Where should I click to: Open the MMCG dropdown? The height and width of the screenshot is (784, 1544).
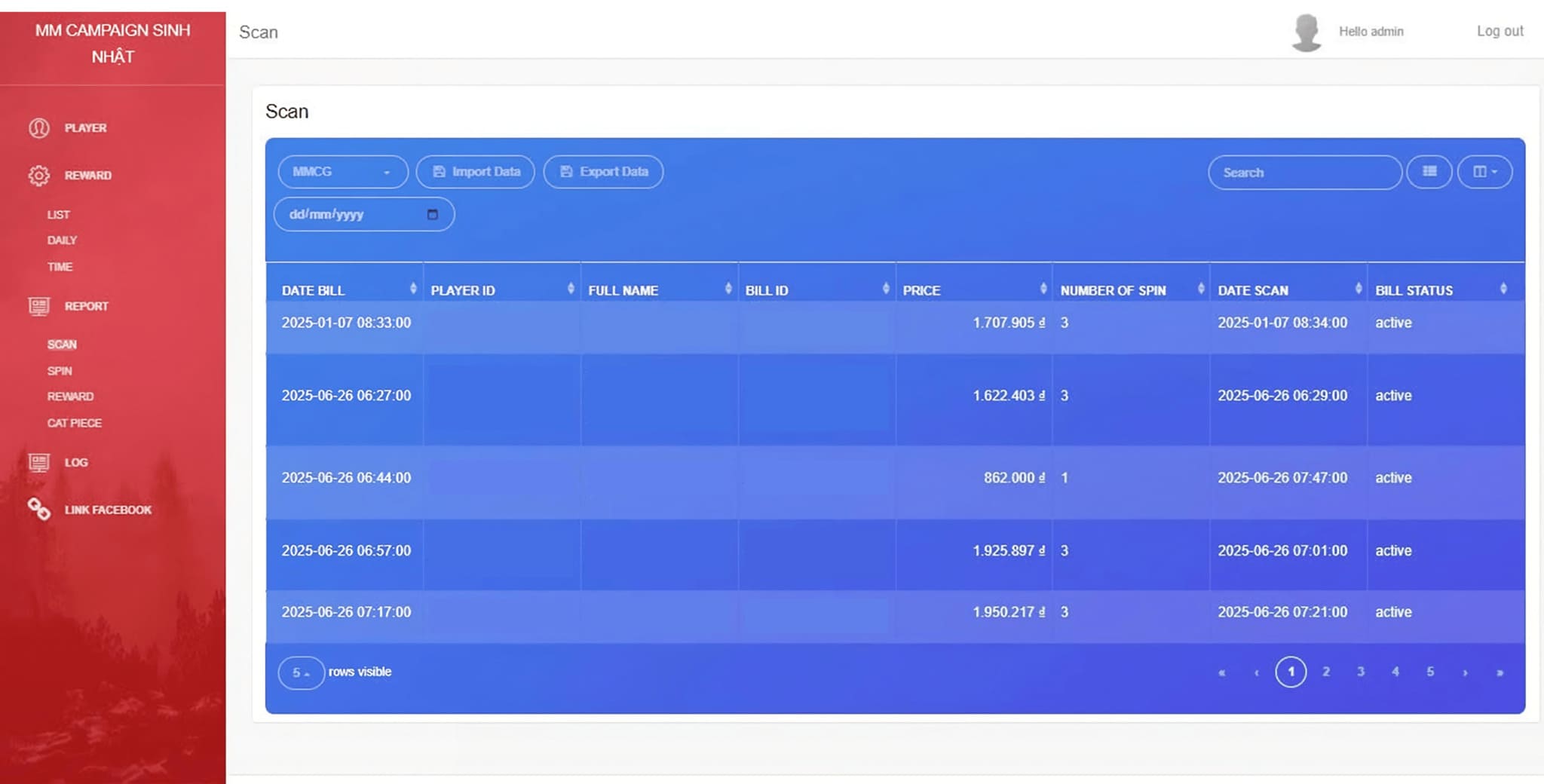(342, 172)
